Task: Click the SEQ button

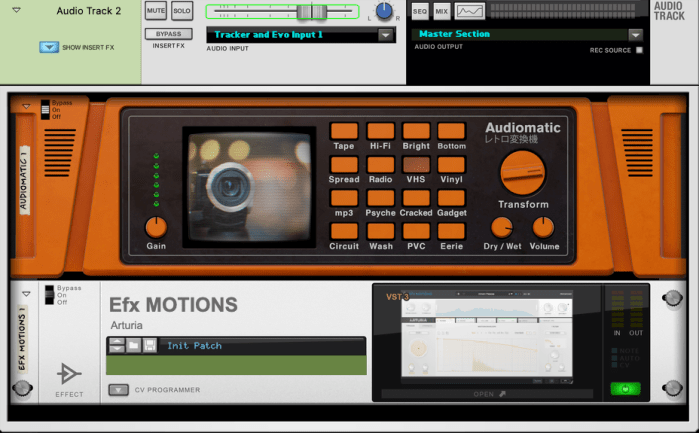Action: tap(419, 11)
